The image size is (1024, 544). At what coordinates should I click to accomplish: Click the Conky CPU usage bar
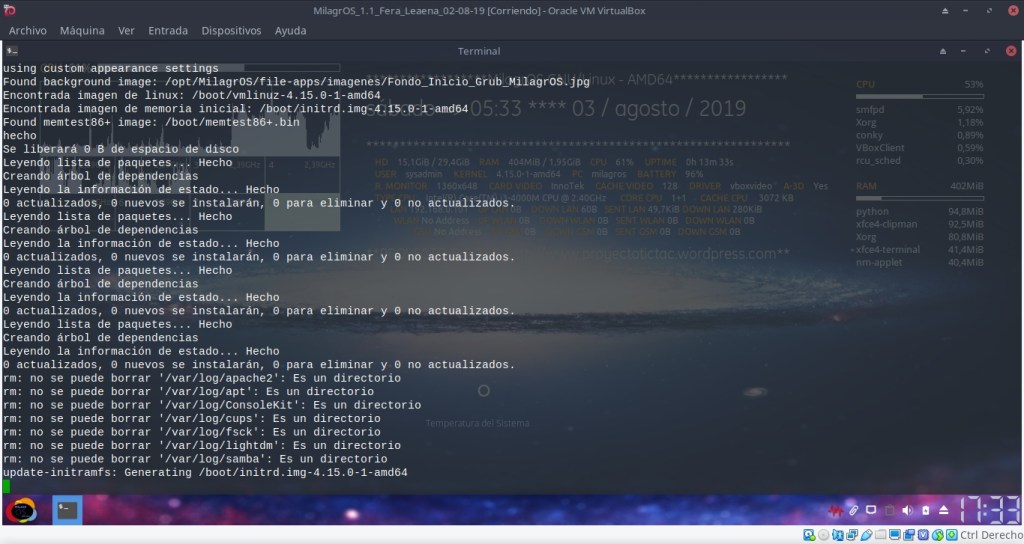tap(920, 97)
